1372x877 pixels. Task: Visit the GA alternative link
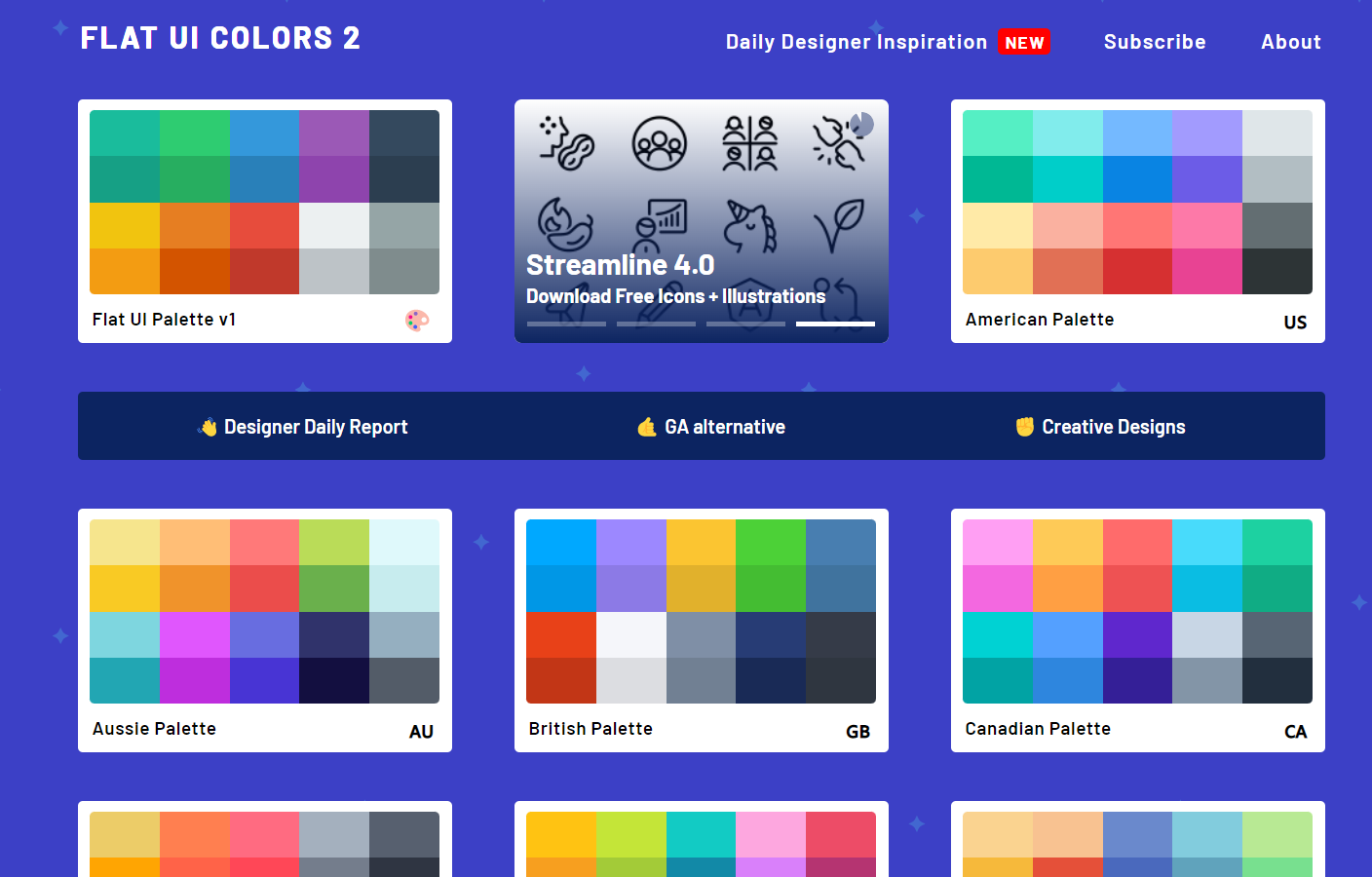(x=724, y=427)
